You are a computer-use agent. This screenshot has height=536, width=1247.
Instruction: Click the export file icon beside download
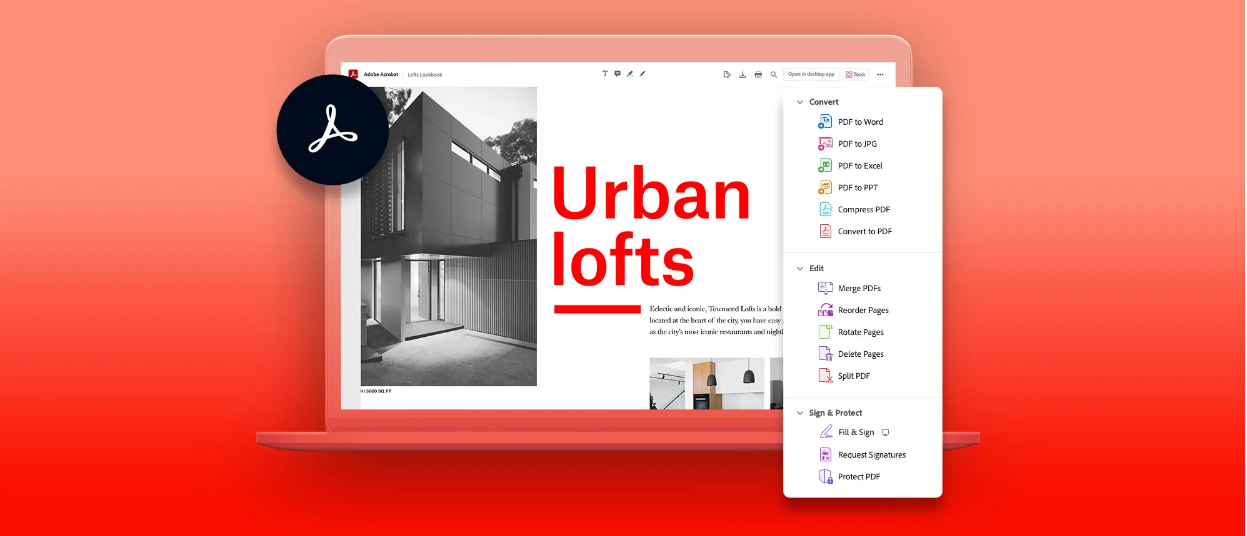(x=727, y=74)
